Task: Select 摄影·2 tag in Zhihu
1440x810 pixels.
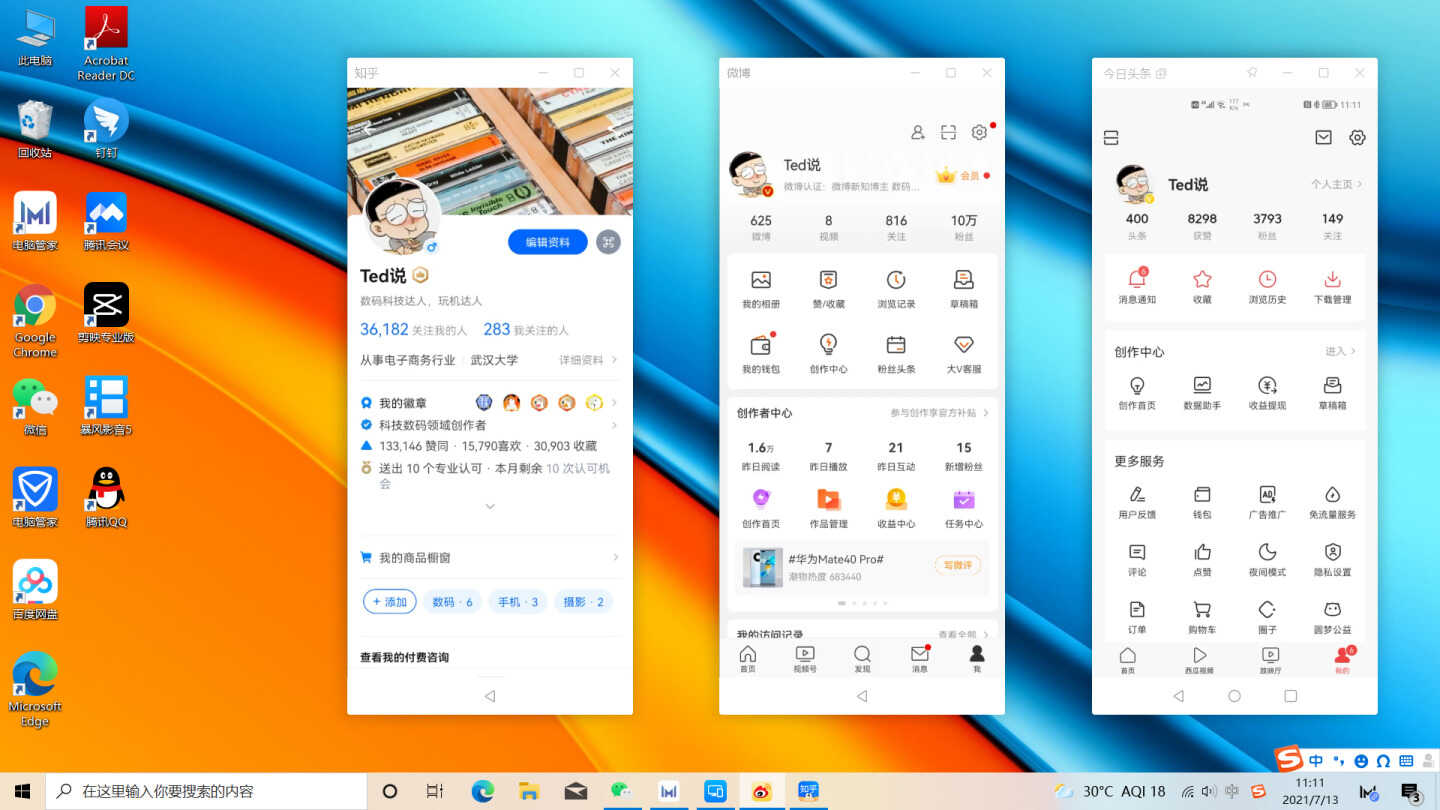Action: pyautogui.click(x=583, y=602)
